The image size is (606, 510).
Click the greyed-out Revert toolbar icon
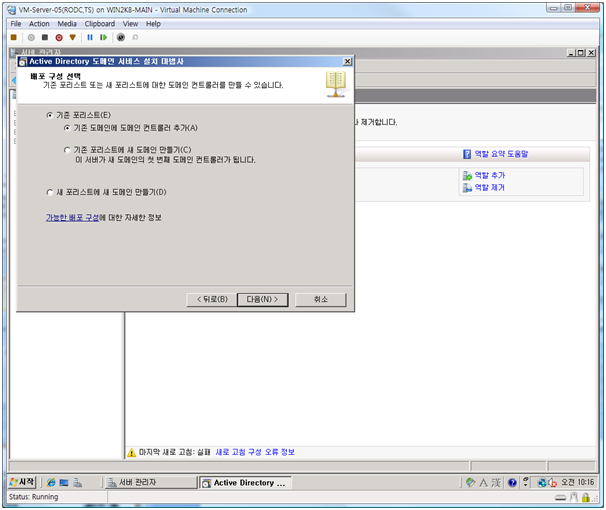pos(135,37)
